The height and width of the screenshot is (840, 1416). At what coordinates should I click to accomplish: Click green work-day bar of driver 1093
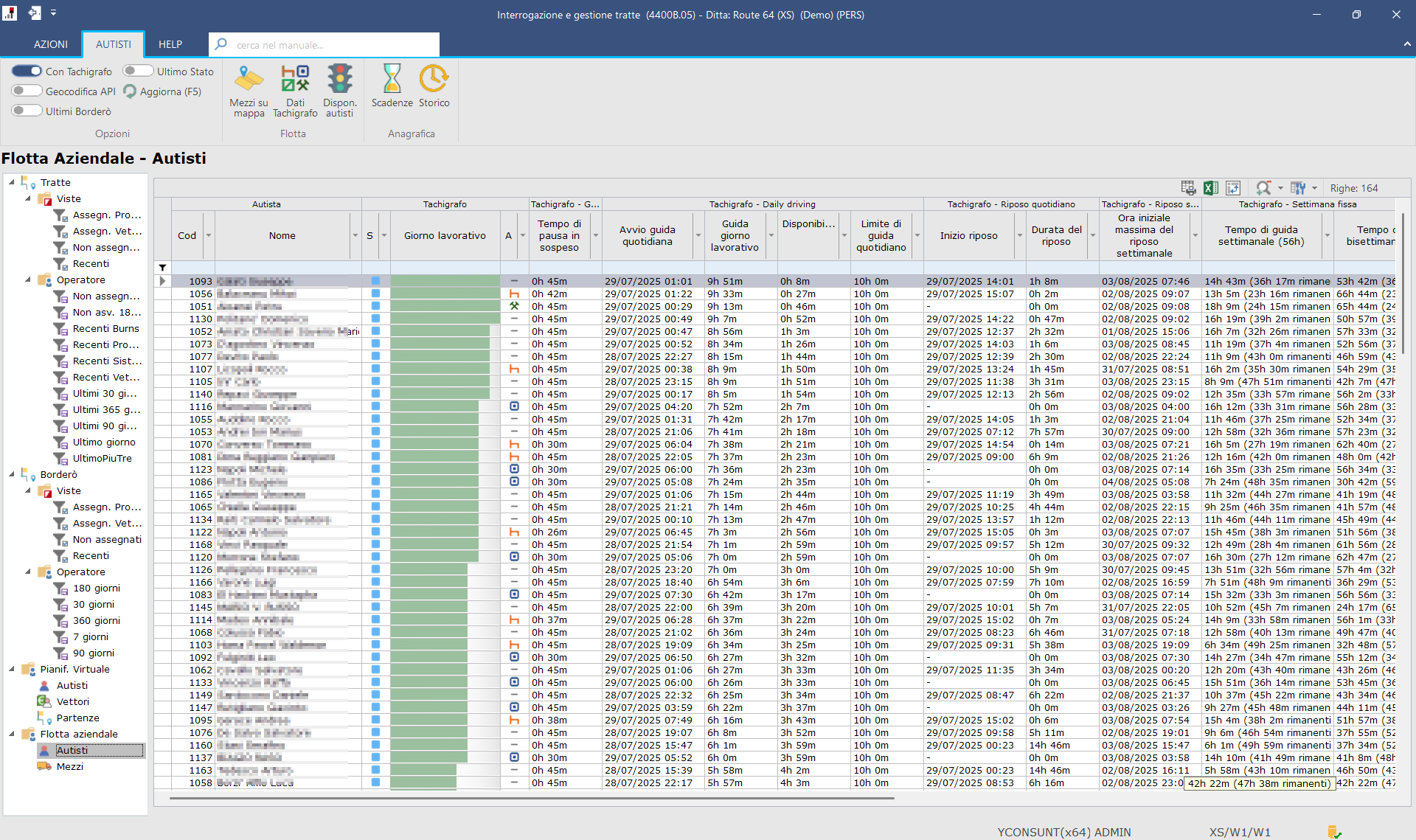click(x=445, y=281)
